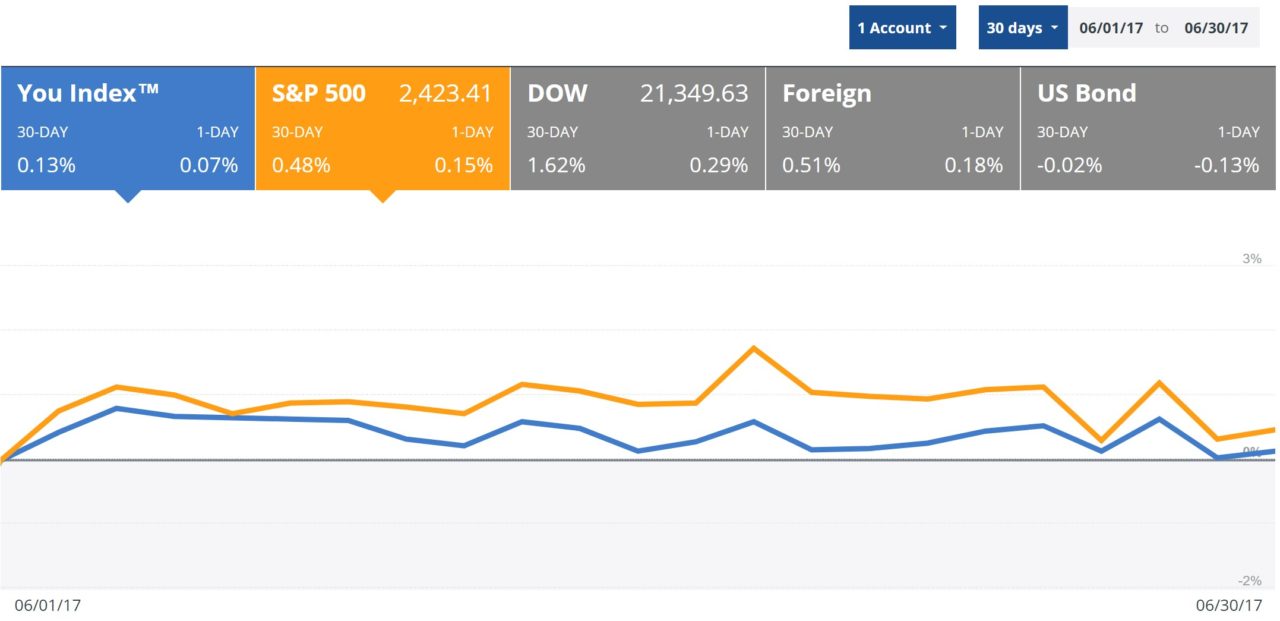Click the 3% y-axis label
Viewport: 1280px width, 621px height.
[x=1251, y=259]
